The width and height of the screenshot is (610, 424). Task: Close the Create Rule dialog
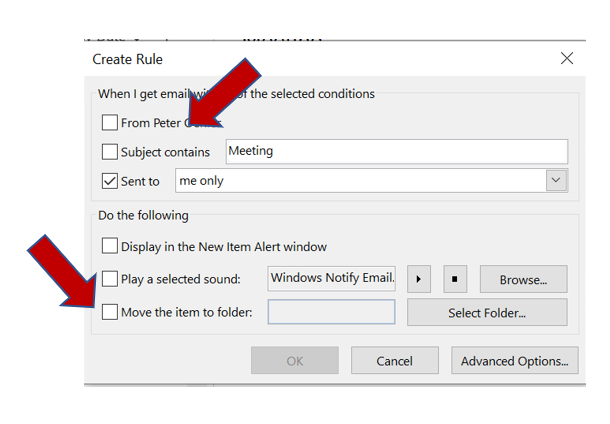567,59
